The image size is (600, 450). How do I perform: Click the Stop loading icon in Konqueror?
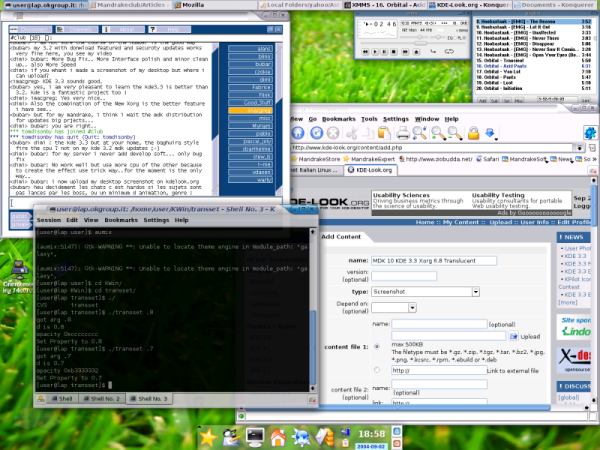click(x=333, y=133)
